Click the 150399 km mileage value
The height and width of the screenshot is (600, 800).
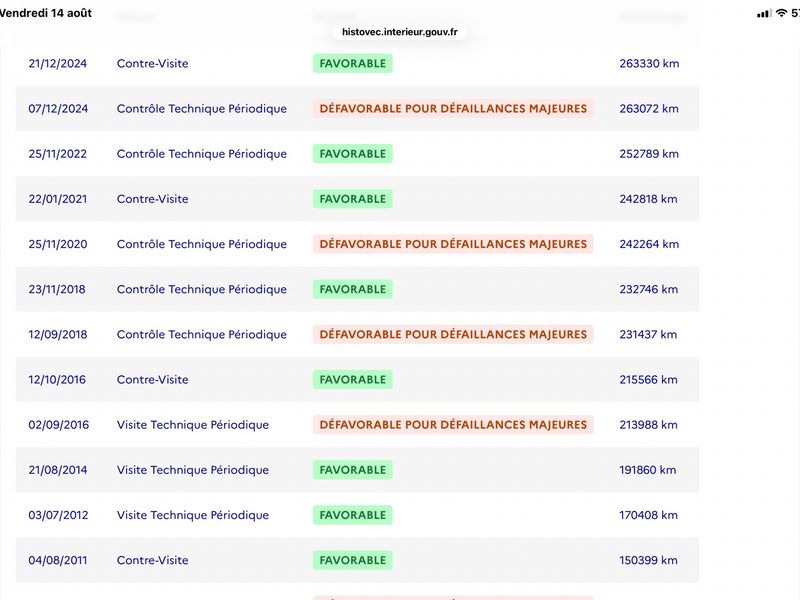(648, 560)
